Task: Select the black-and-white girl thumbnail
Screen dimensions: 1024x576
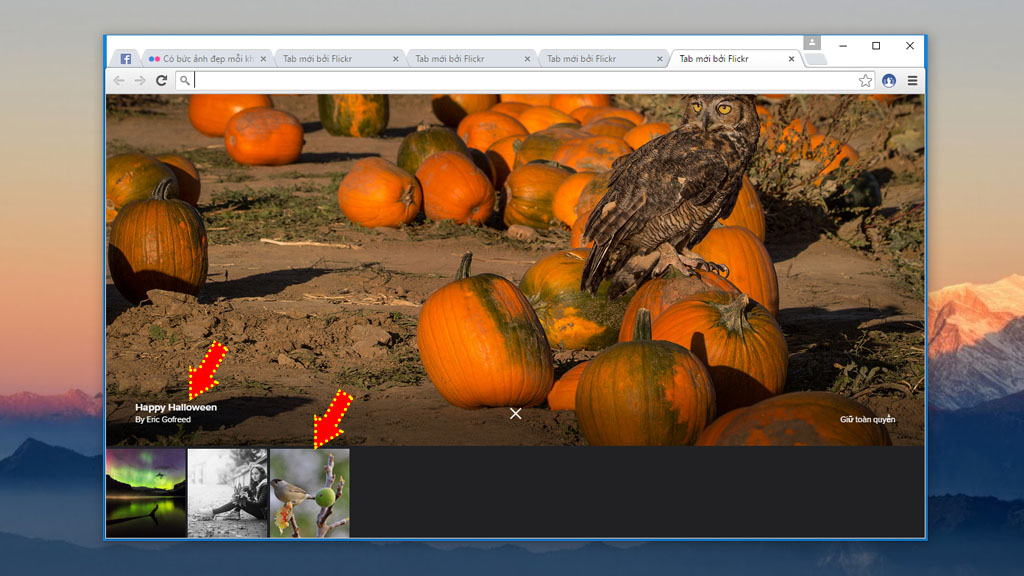Action: point(228,493)
